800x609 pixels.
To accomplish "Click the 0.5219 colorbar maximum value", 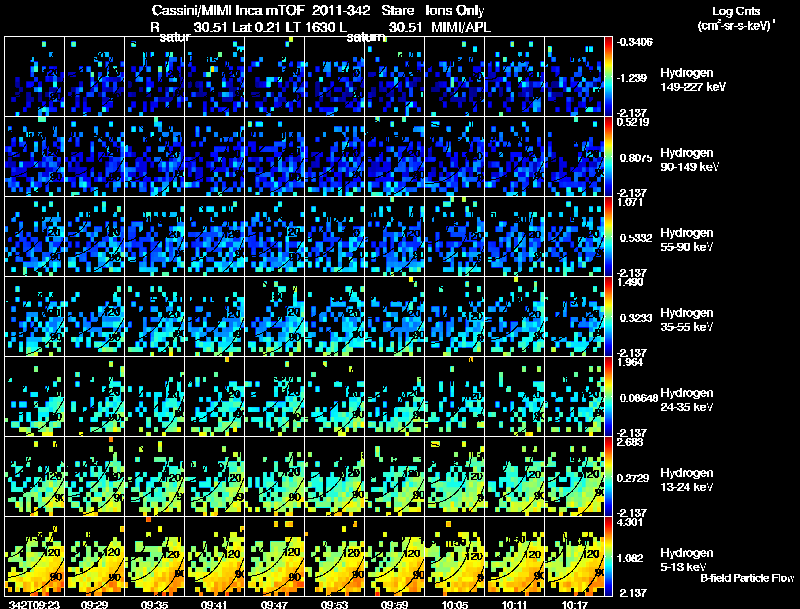I will pos(633,122).
